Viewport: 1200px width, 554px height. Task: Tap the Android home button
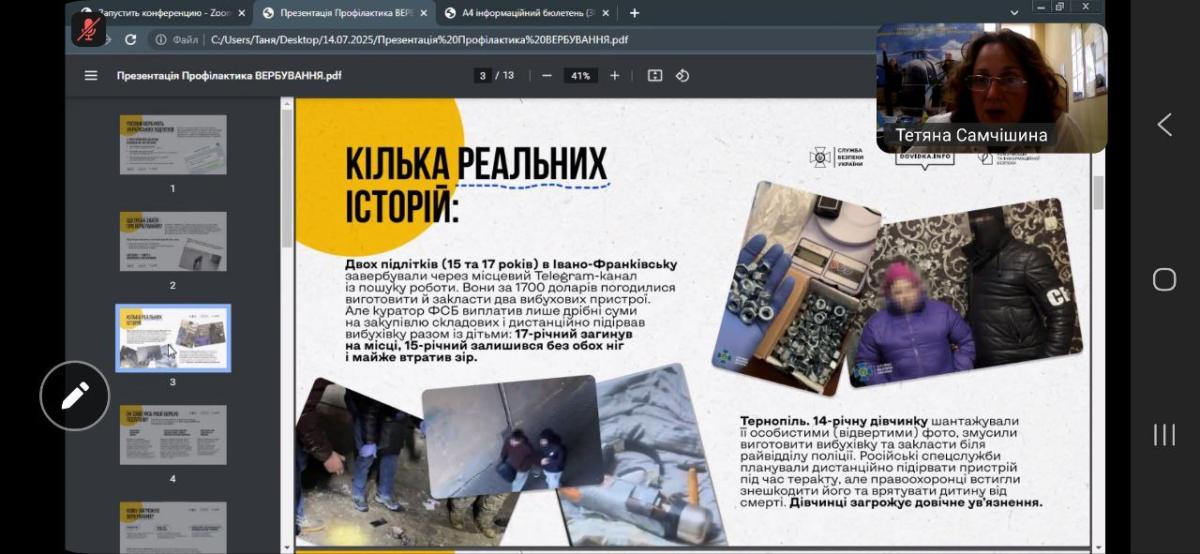(x=1164, y=279)
